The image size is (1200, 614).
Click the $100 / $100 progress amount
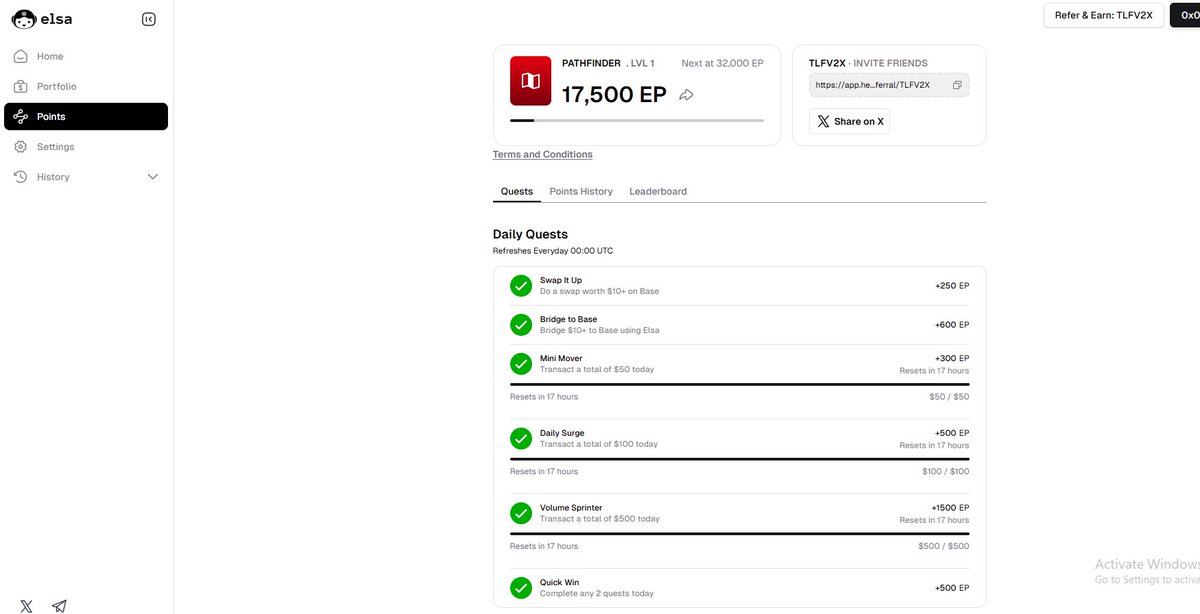pos(946,471)
